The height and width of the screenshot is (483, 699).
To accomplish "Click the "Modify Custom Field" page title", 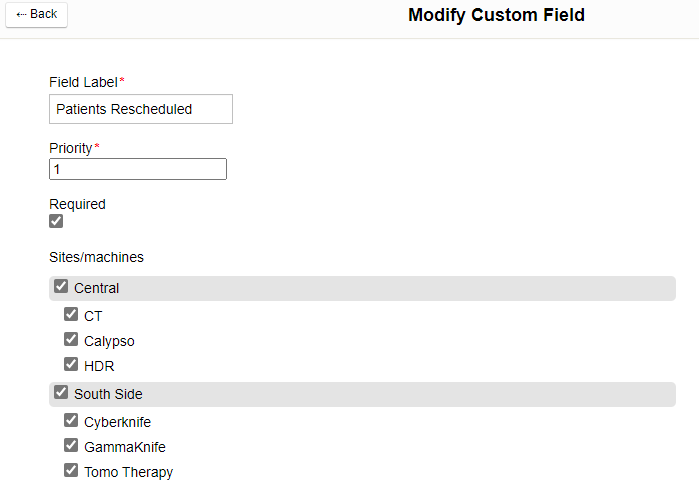I will coord(496,15).
